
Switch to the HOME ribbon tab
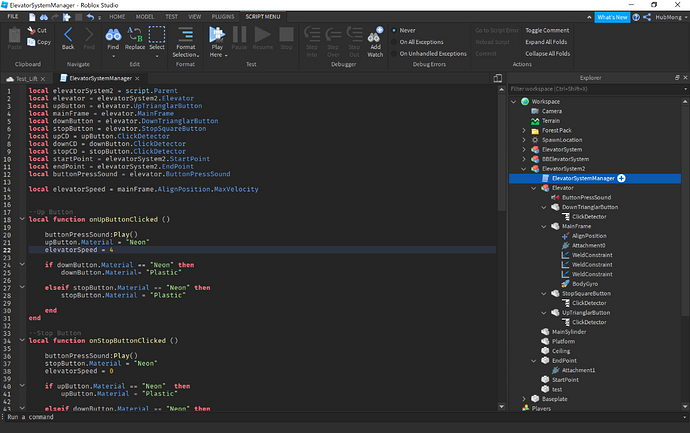[117, 17]
